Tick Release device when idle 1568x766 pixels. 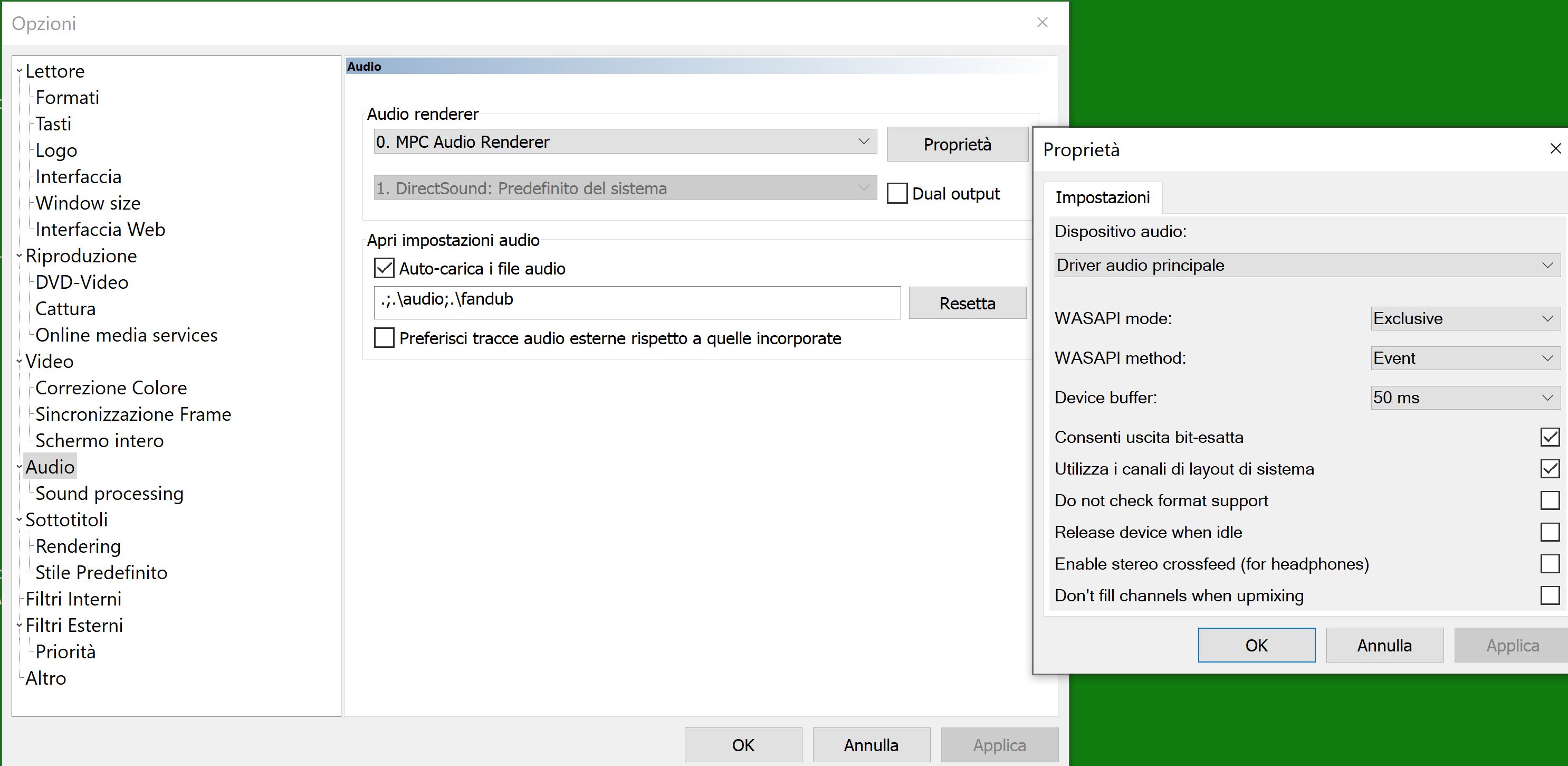pyautogui.click(x=1550, y=532)
